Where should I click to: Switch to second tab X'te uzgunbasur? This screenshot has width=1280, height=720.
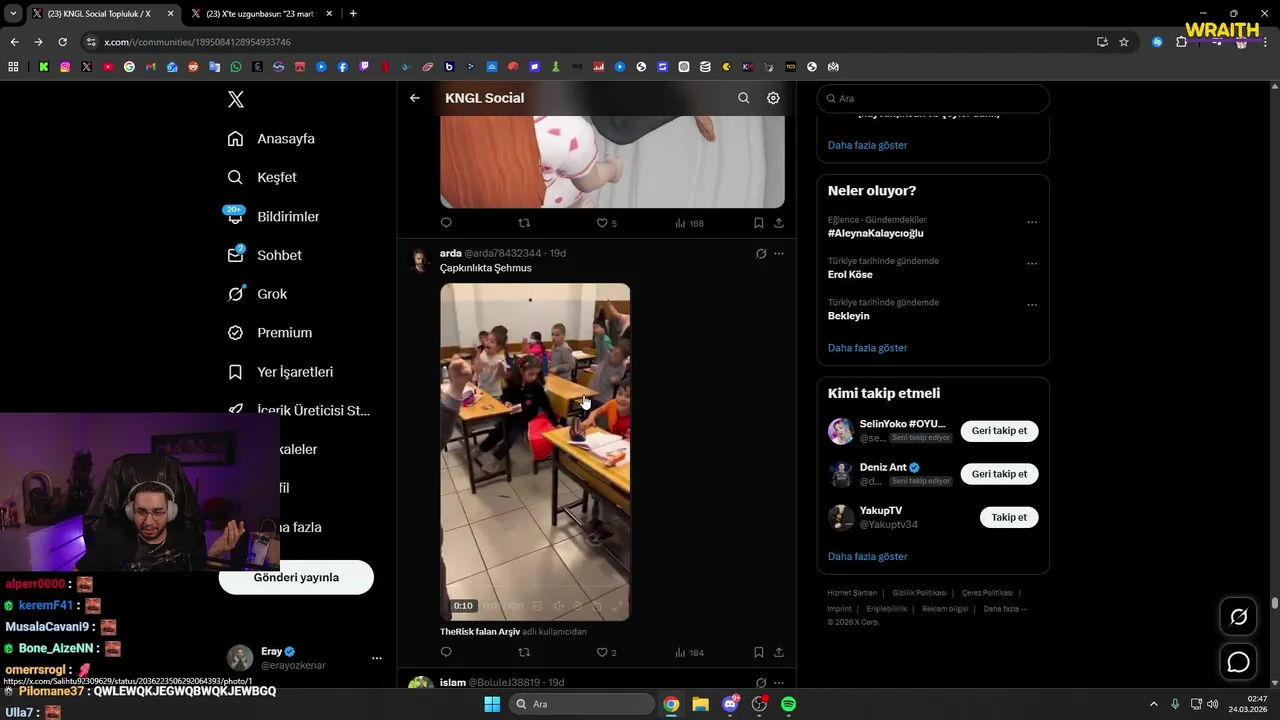262,14
